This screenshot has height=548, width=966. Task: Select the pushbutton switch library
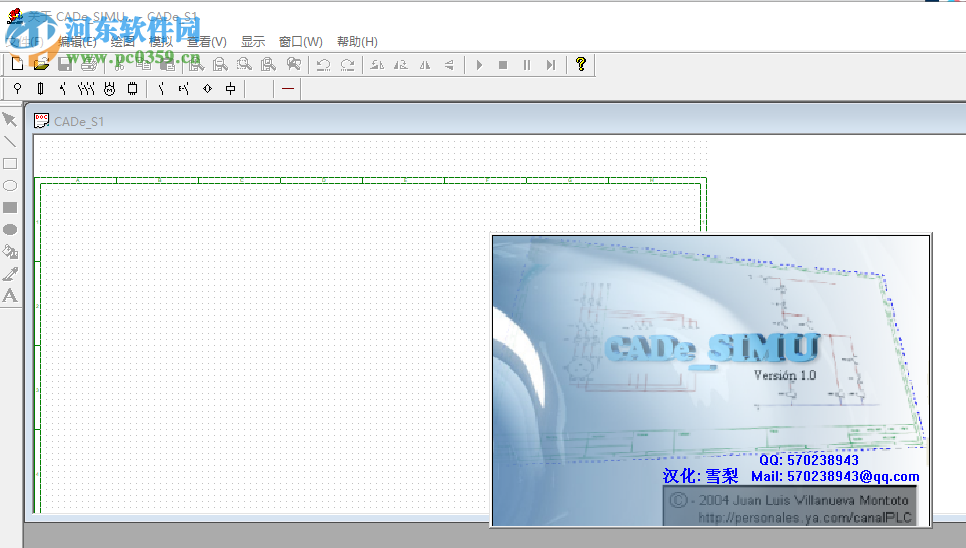pyautogui.click(x=184, y=89)
